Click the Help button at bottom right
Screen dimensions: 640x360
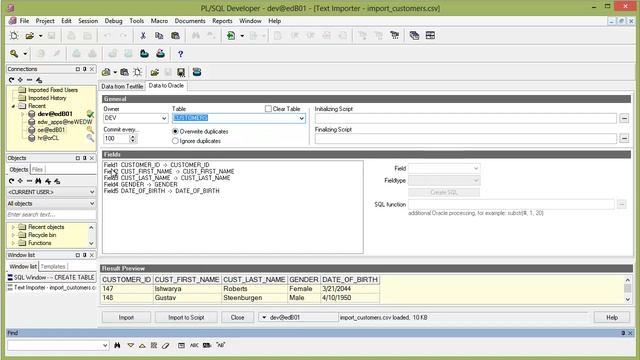pos(611,317)
